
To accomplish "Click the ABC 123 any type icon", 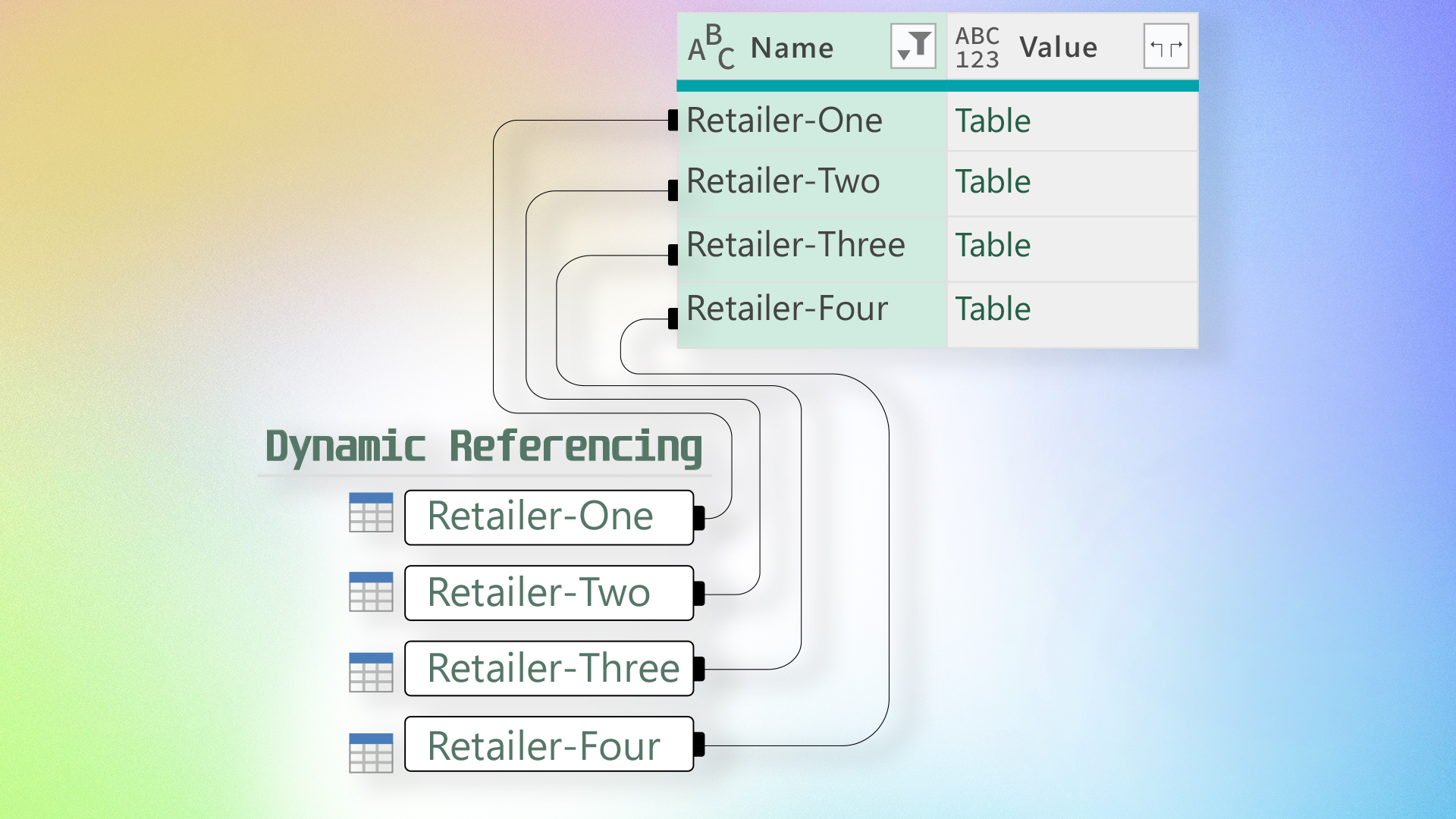I will pyautogui.click(x=977, y=48).
